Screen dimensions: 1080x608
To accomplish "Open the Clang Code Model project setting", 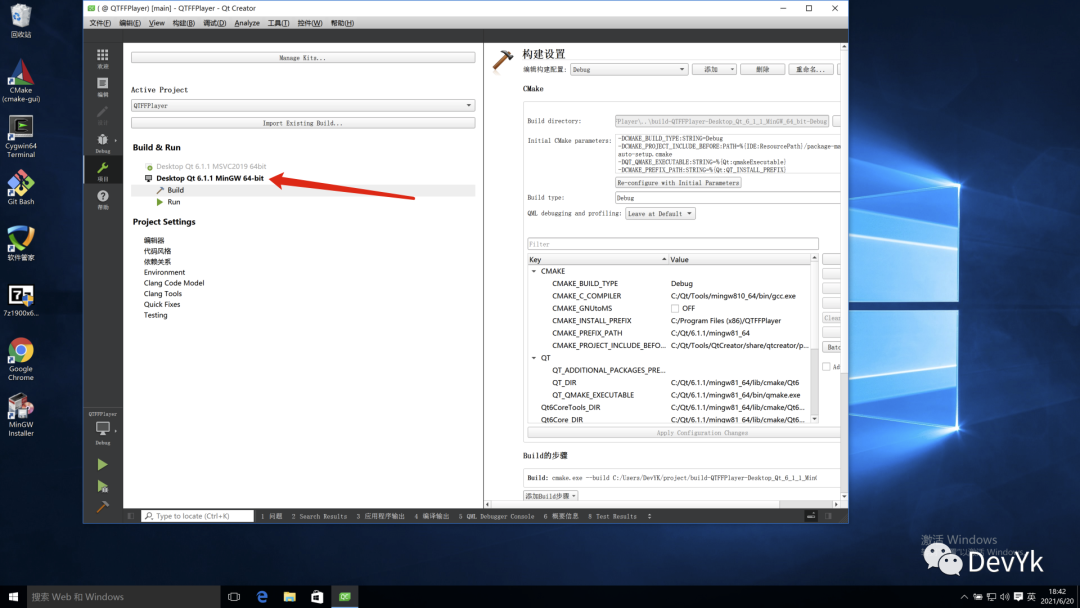I will click(174, 283).
